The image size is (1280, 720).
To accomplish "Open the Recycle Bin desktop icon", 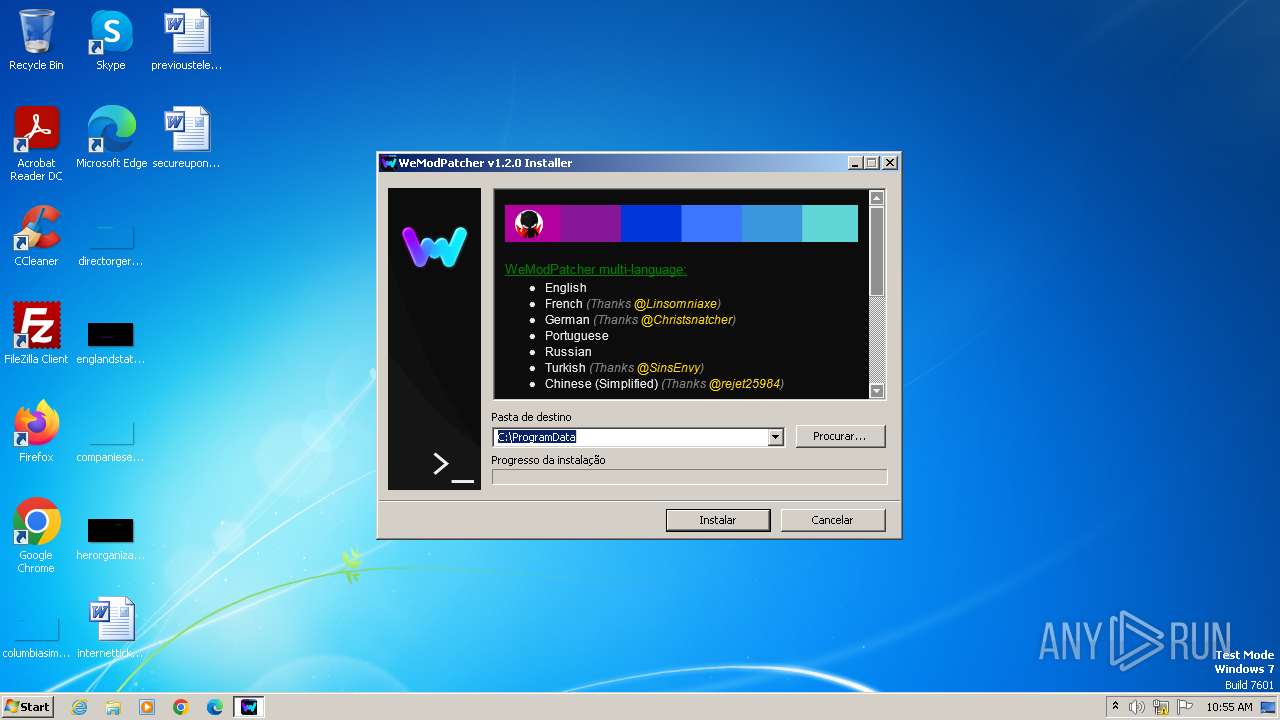I will pyautogui.click(x=36, y=40).
